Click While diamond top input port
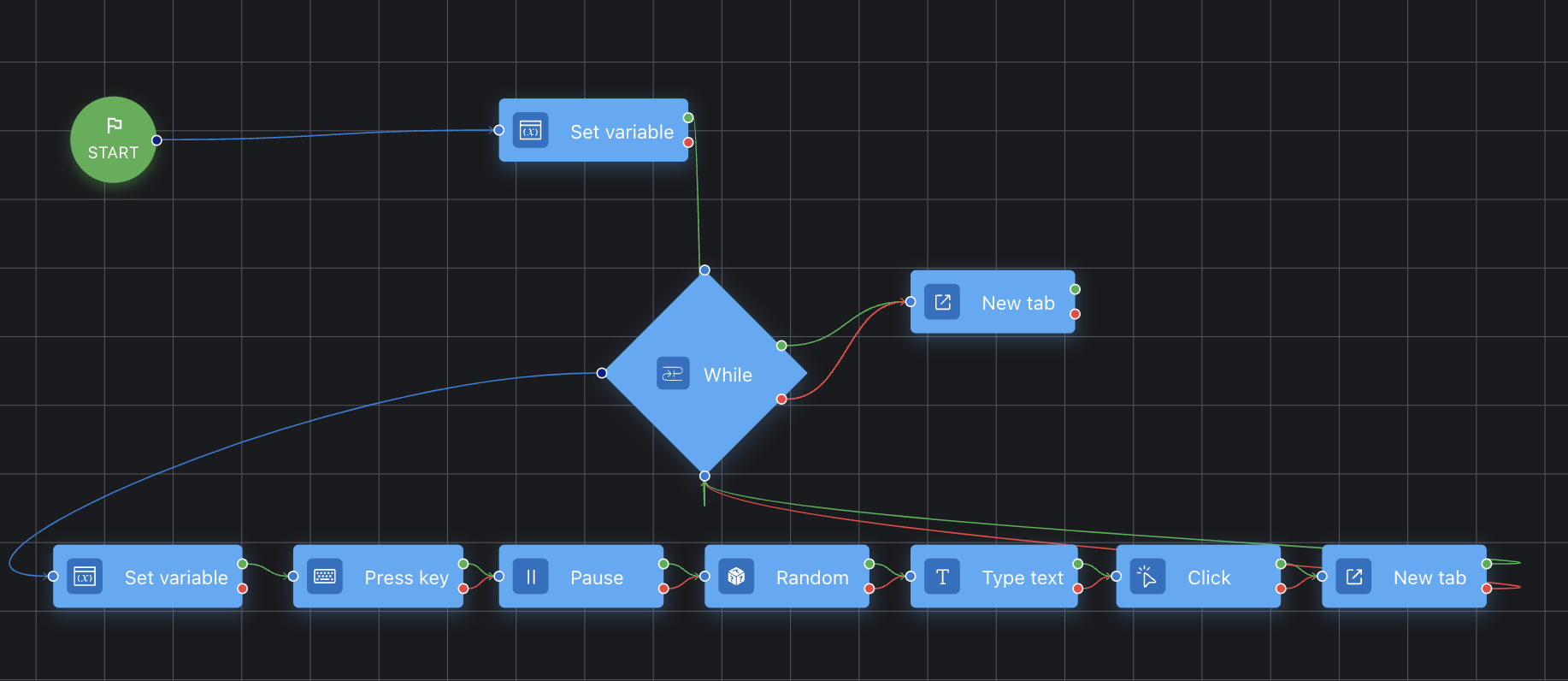 click(704, 270)
